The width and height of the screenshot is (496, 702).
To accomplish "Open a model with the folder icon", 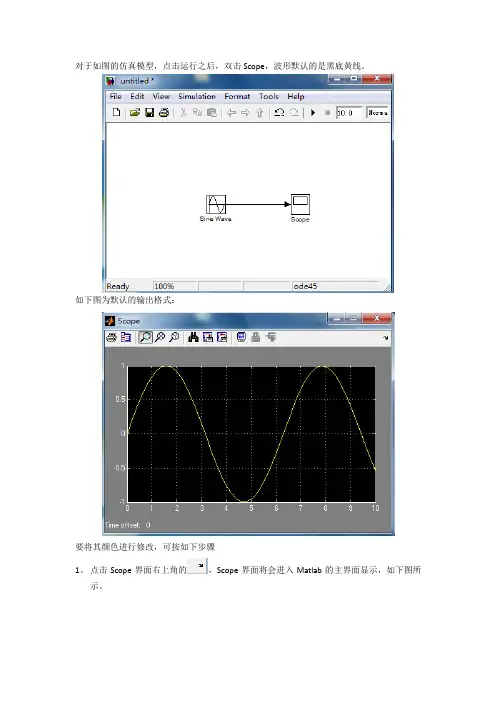I will tap(134, 112).
